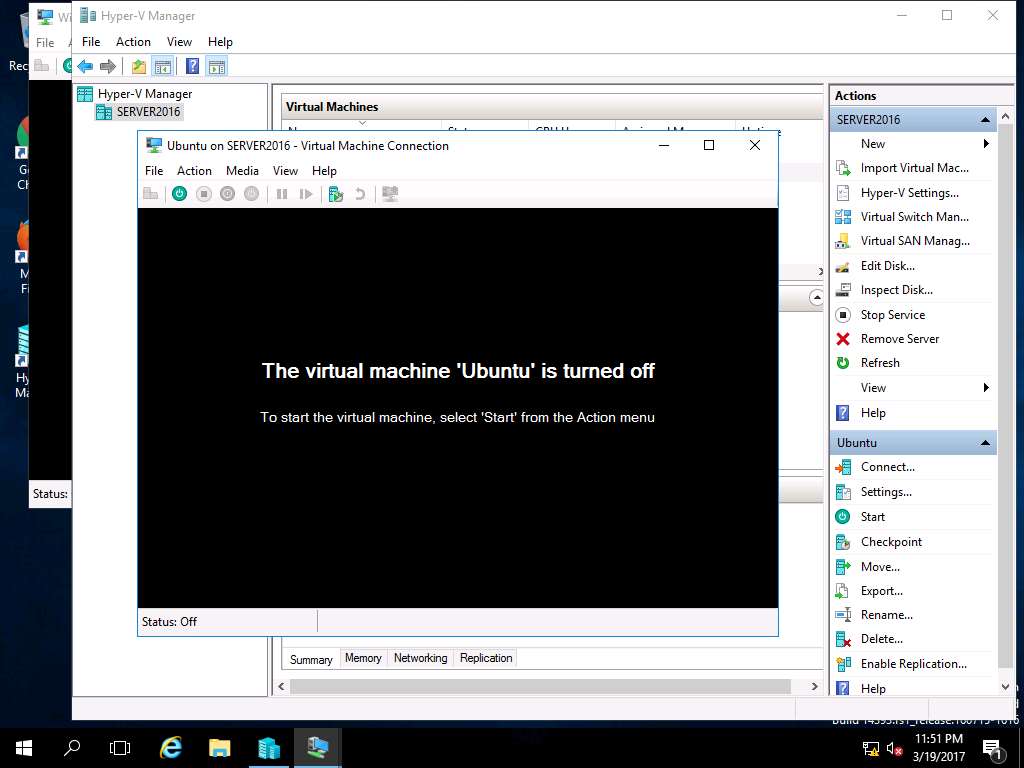Click Ctrl+Alt+Del icon in VM Connection toolbar

(151, 194)
